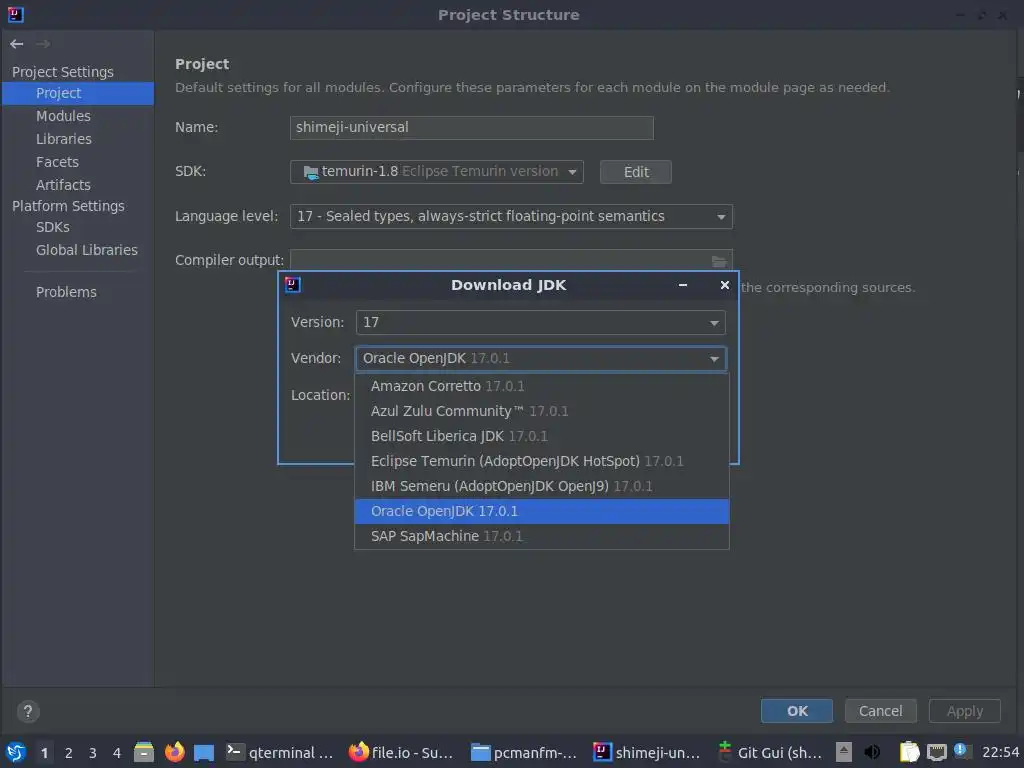Launch Firefox from the taskbar launcher
This screenshot has width=1024, height=768.
point(174,752)
